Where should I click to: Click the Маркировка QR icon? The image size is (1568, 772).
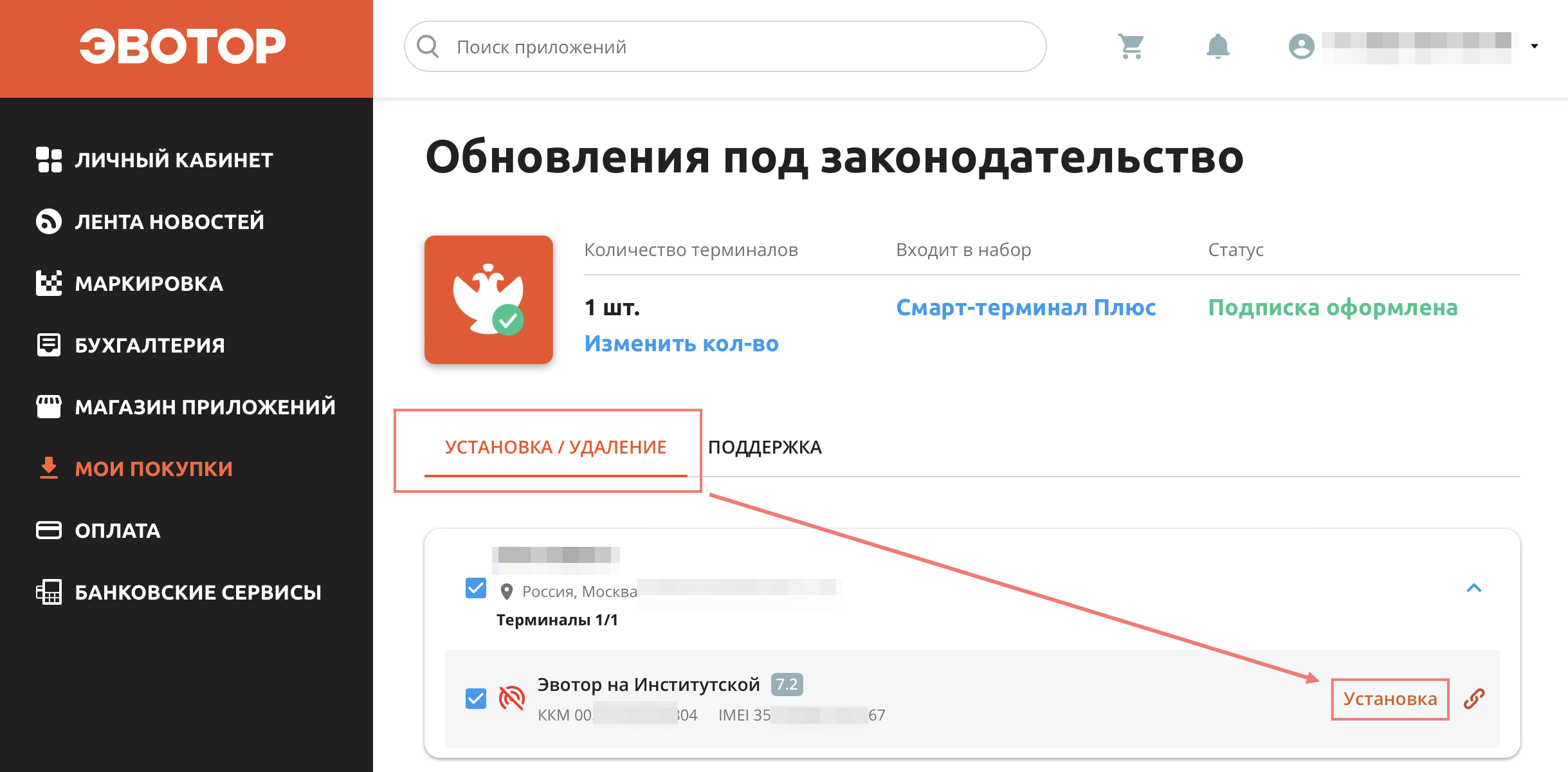pos(49,283)
